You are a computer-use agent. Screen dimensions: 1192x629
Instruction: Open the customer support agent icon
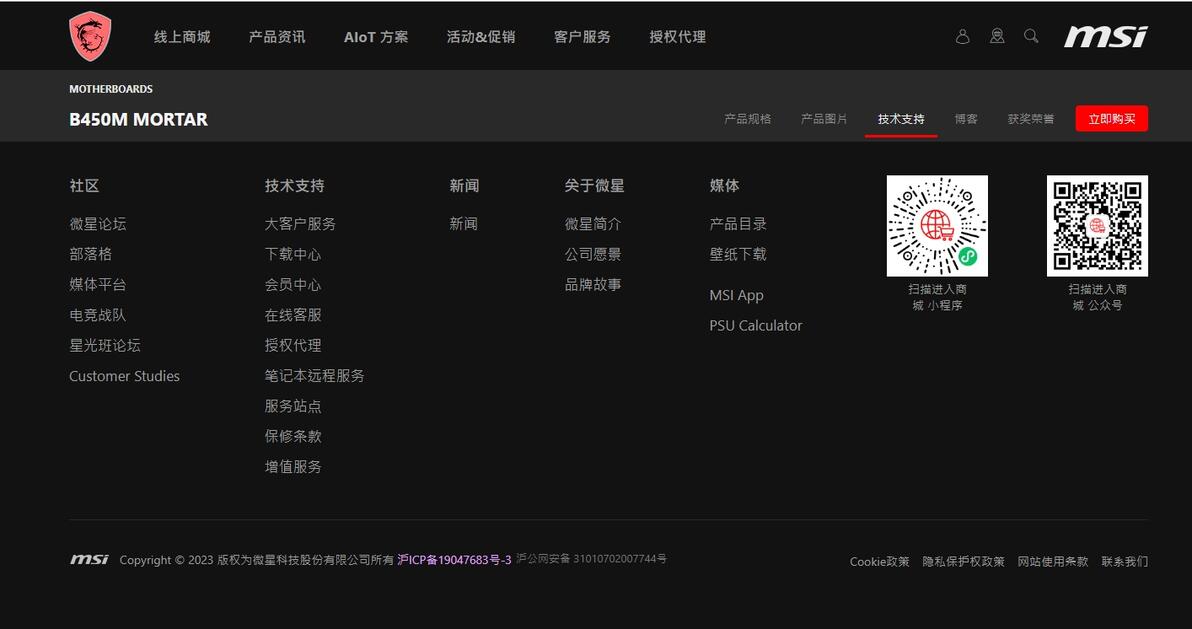[997, 36]
